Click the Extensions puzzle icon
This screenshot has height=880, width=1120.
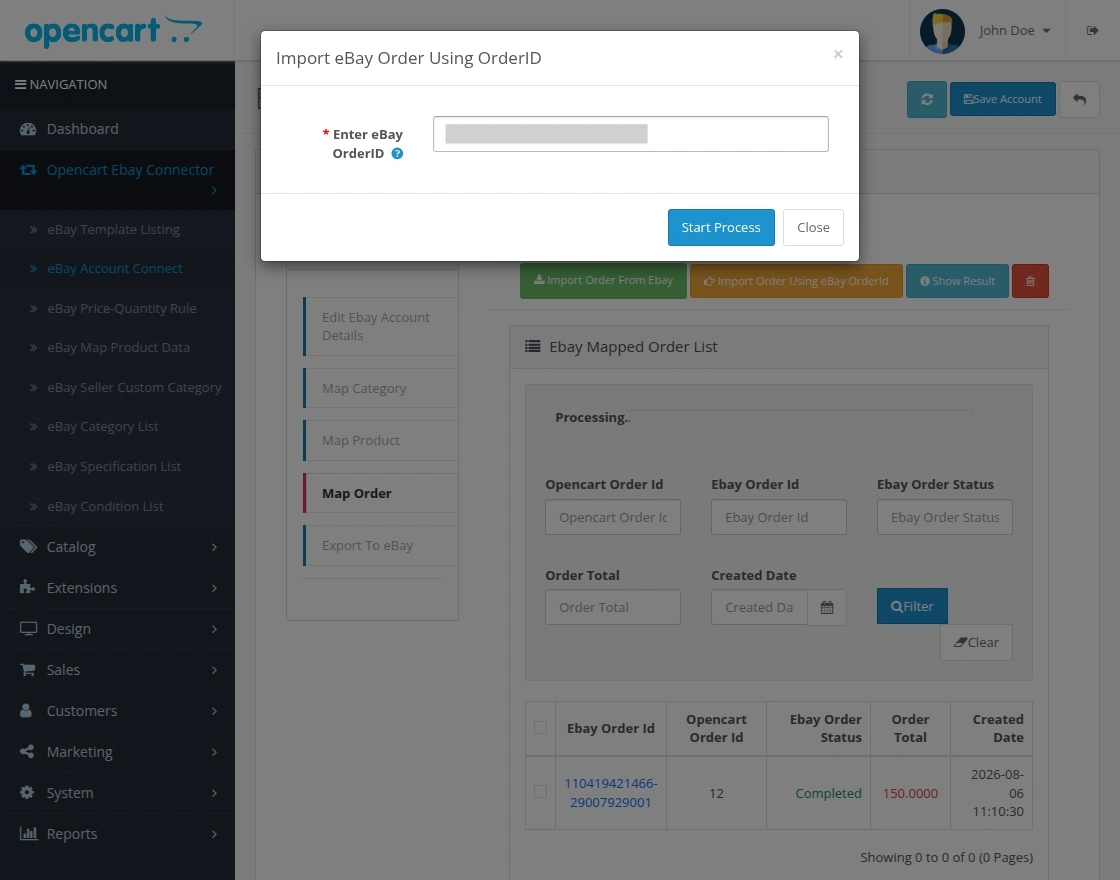[x=27, y=587]
